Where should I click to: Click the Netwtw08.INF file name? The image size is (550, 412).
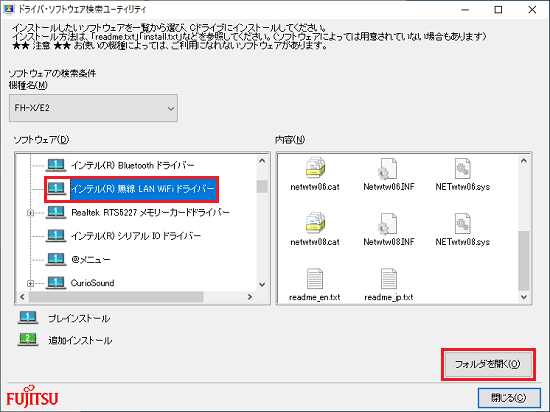[389, 242]
